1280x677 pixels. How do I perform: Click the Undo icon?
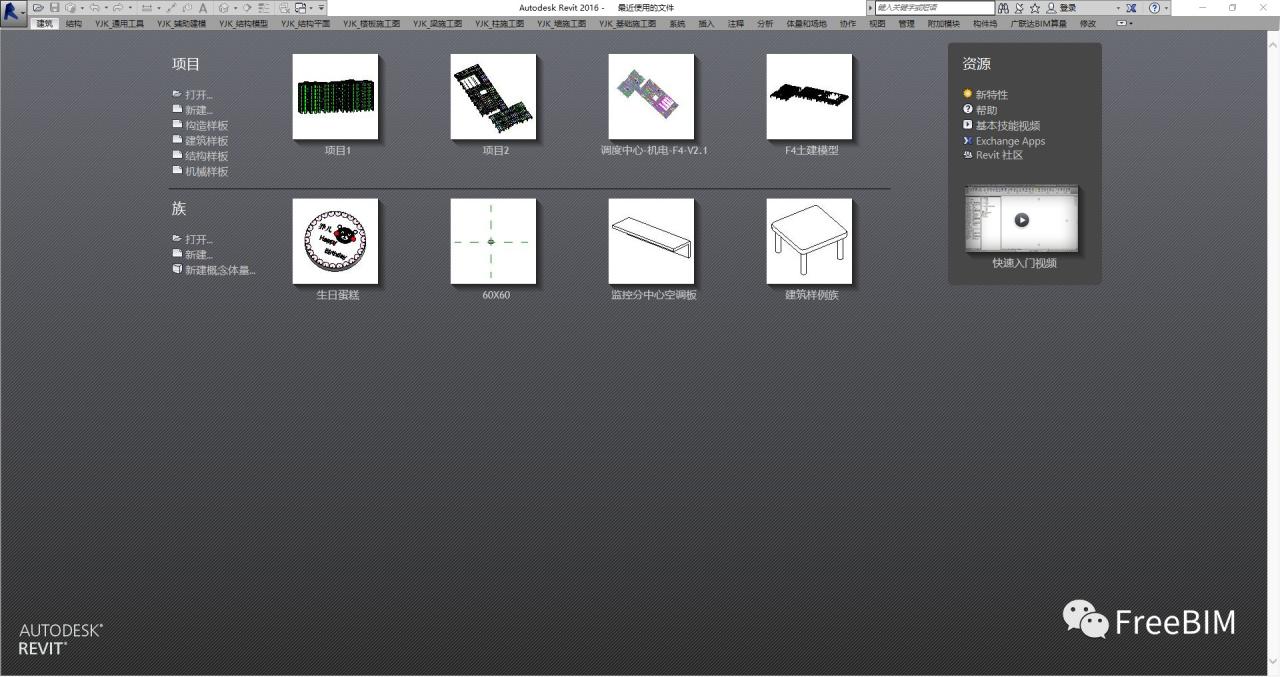[95, 8]
